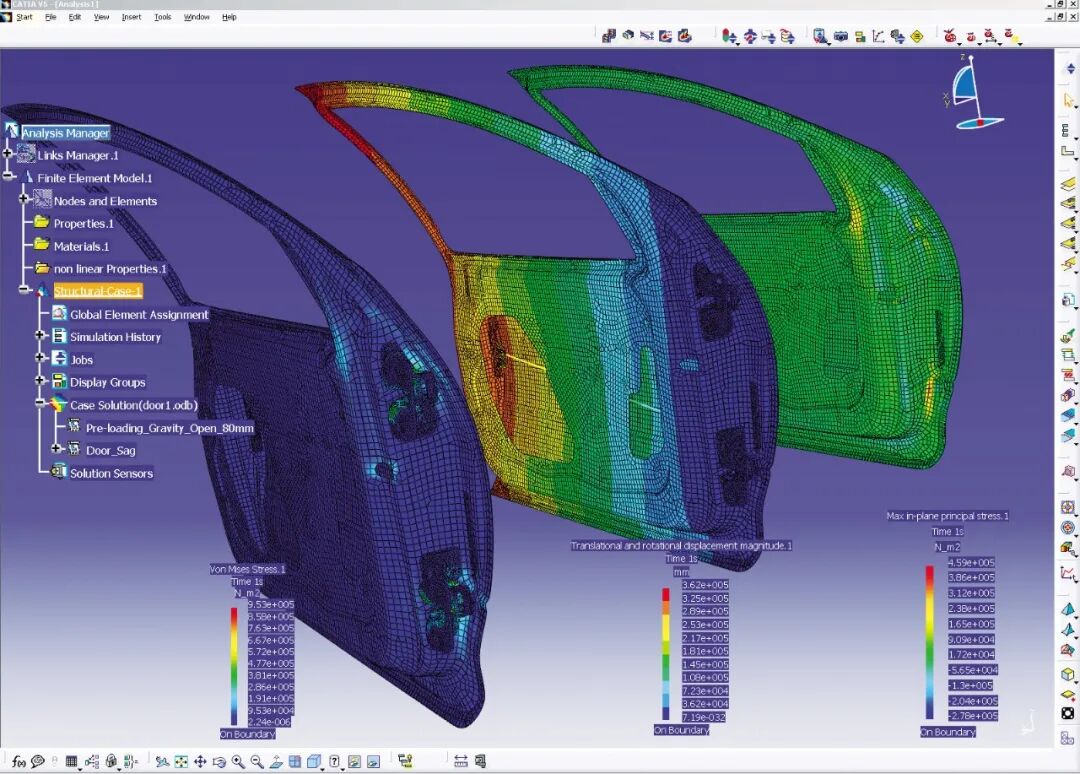Collapse the Finite Element Model.1 node

click(8, 177)
